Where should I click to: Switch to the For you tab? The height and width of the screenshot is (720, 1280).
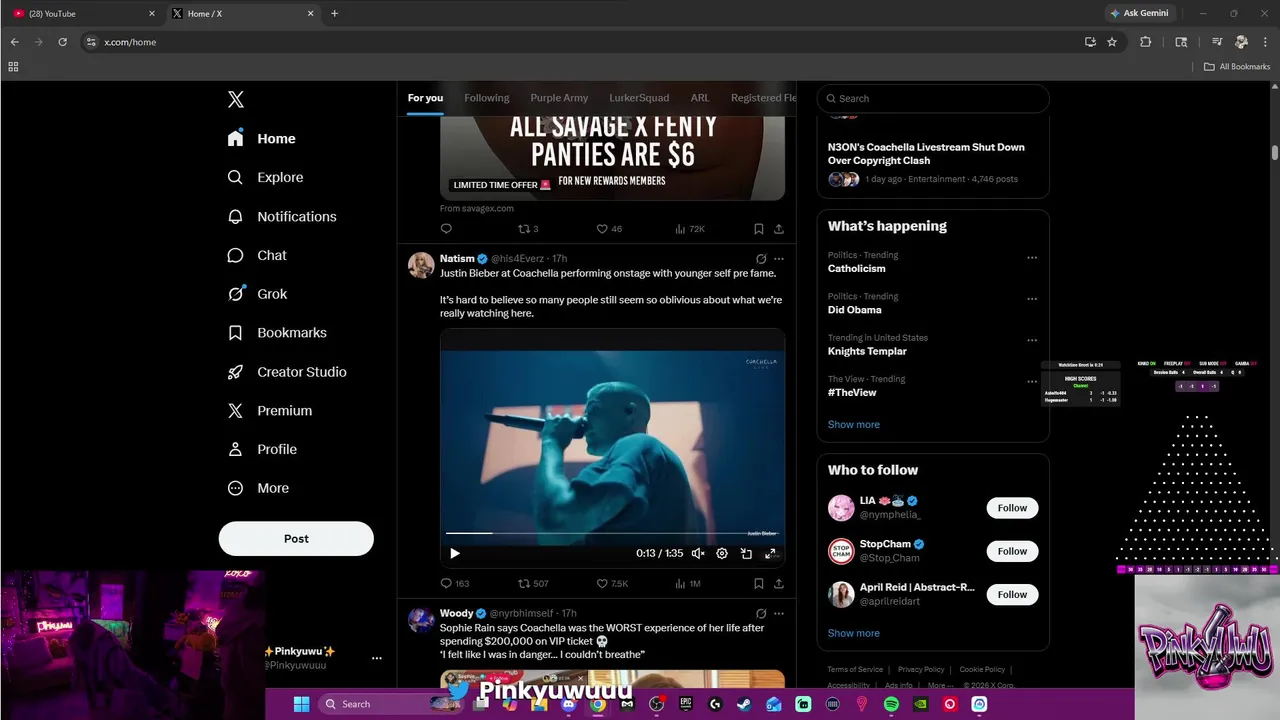pos(425,98)
